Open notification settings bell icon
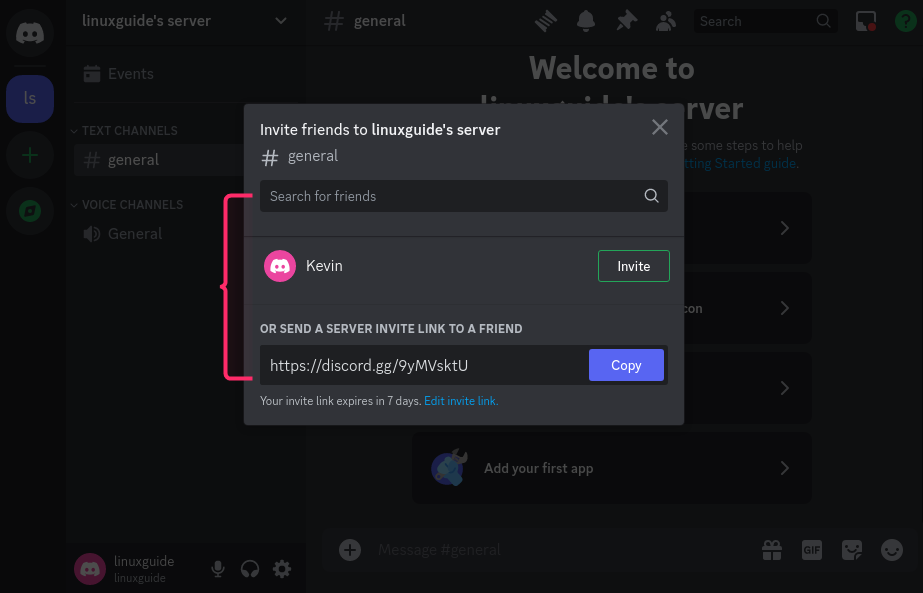Image resolution: width=923 pixels, height=593 pixels. pyautogui.click(x=585, y=21)
